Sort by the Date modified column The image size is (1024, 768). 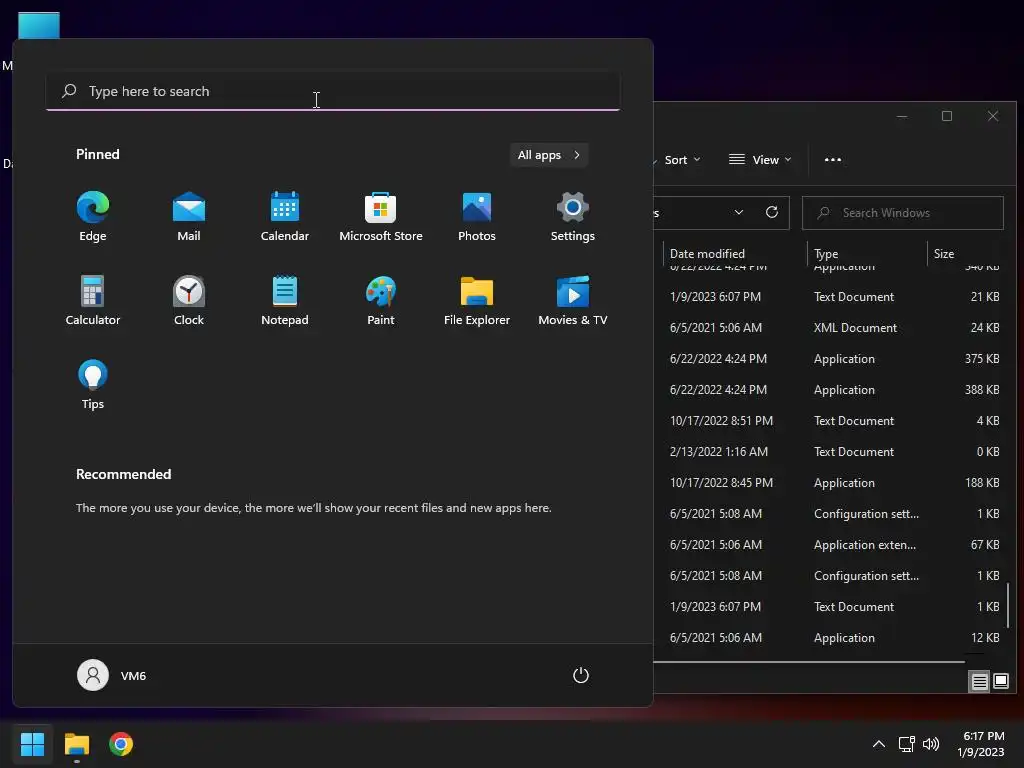tap(735, 253)
